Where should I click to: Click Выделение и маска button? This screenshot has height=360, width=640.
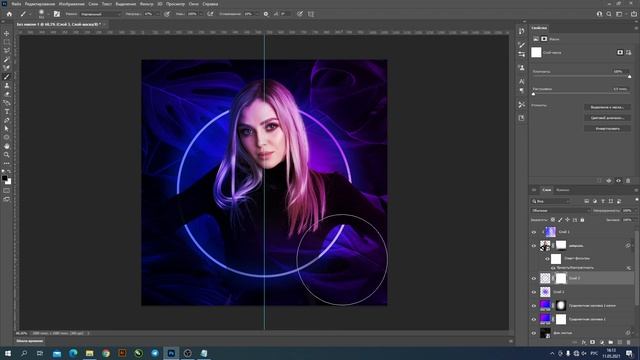pos(607,107)
